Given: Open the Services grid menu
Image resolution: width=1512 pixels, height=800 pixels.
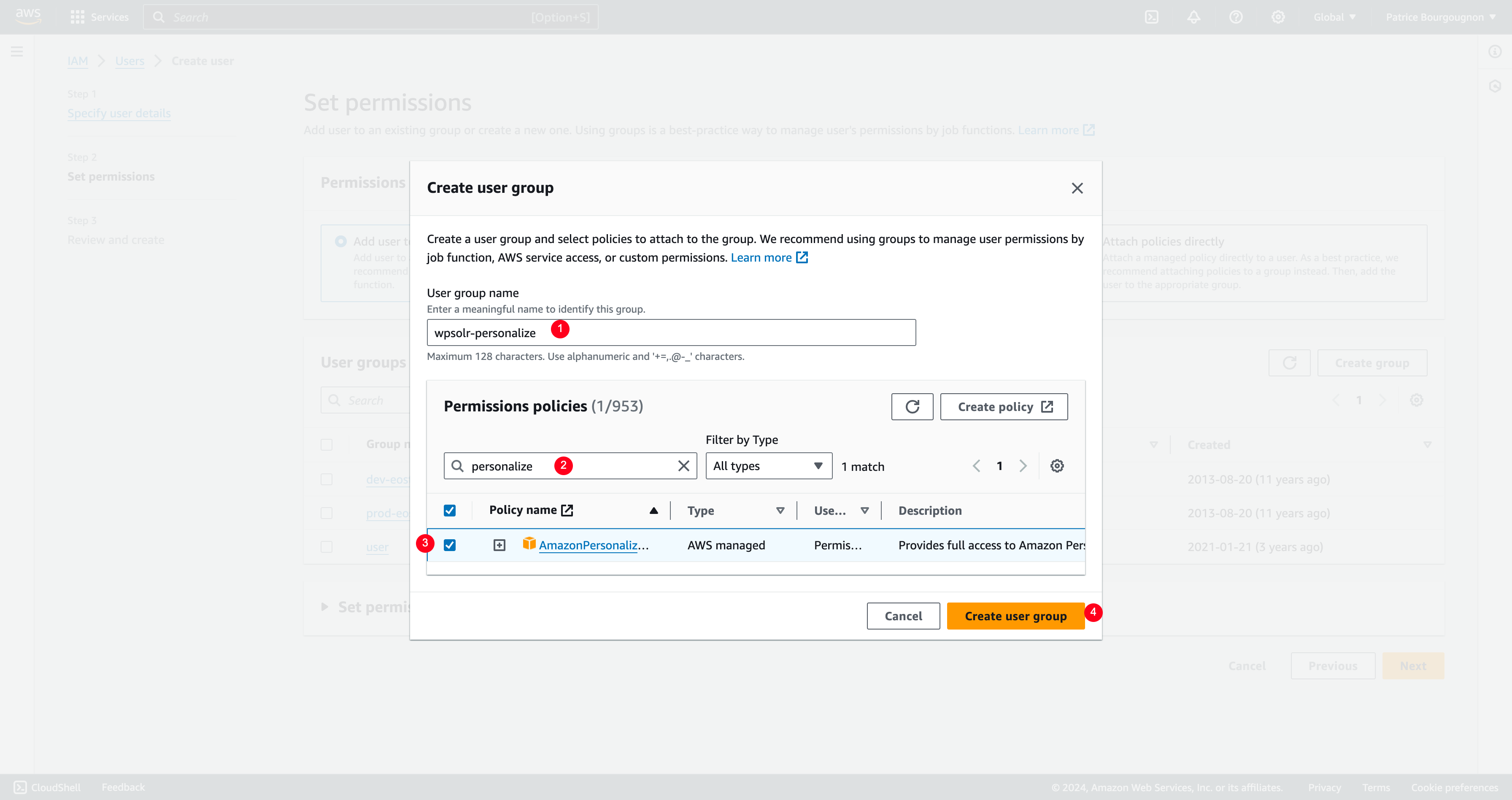Looking at the screenshot, I should 99,17.
